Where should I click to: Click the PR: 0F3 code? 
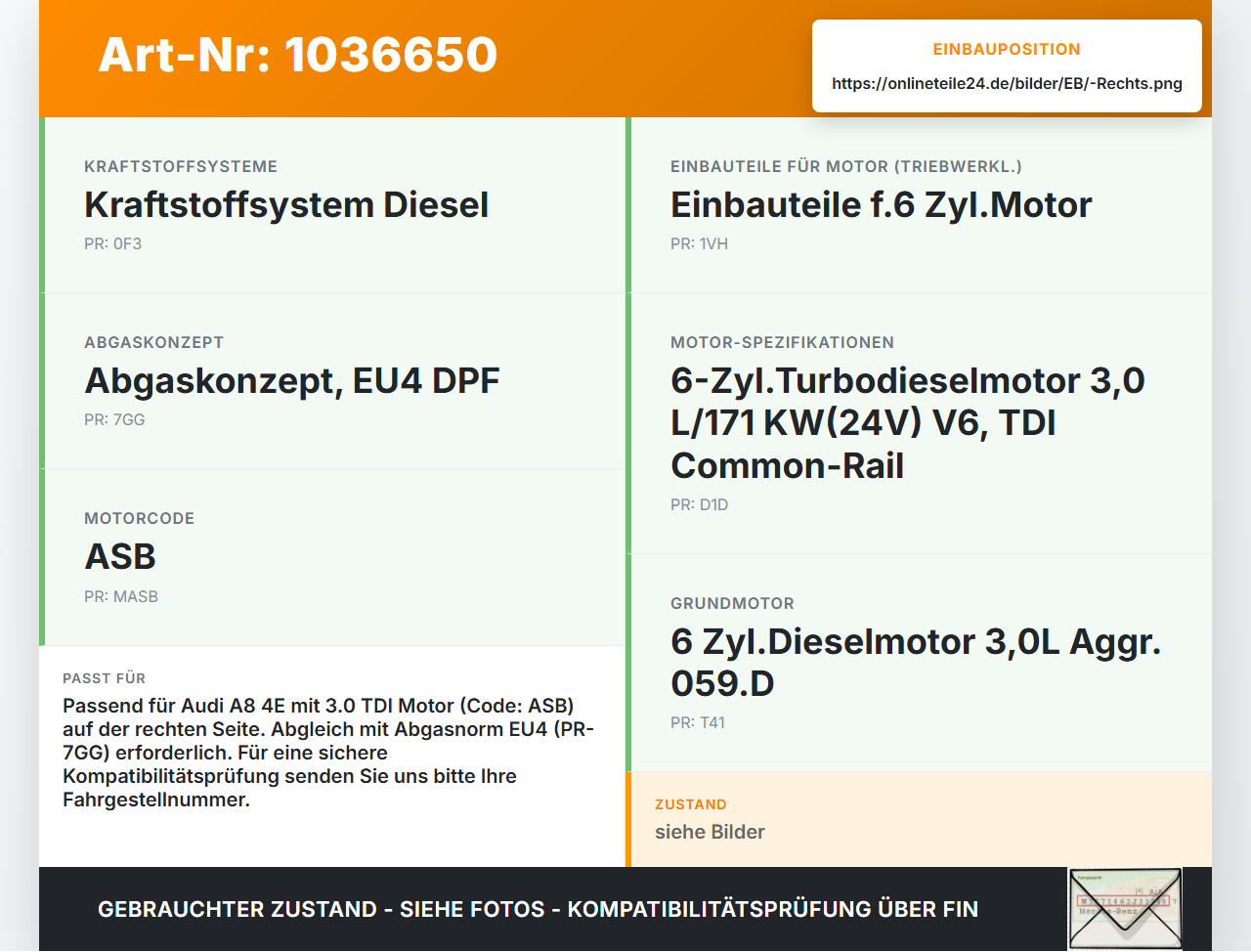tap(113, 244)
